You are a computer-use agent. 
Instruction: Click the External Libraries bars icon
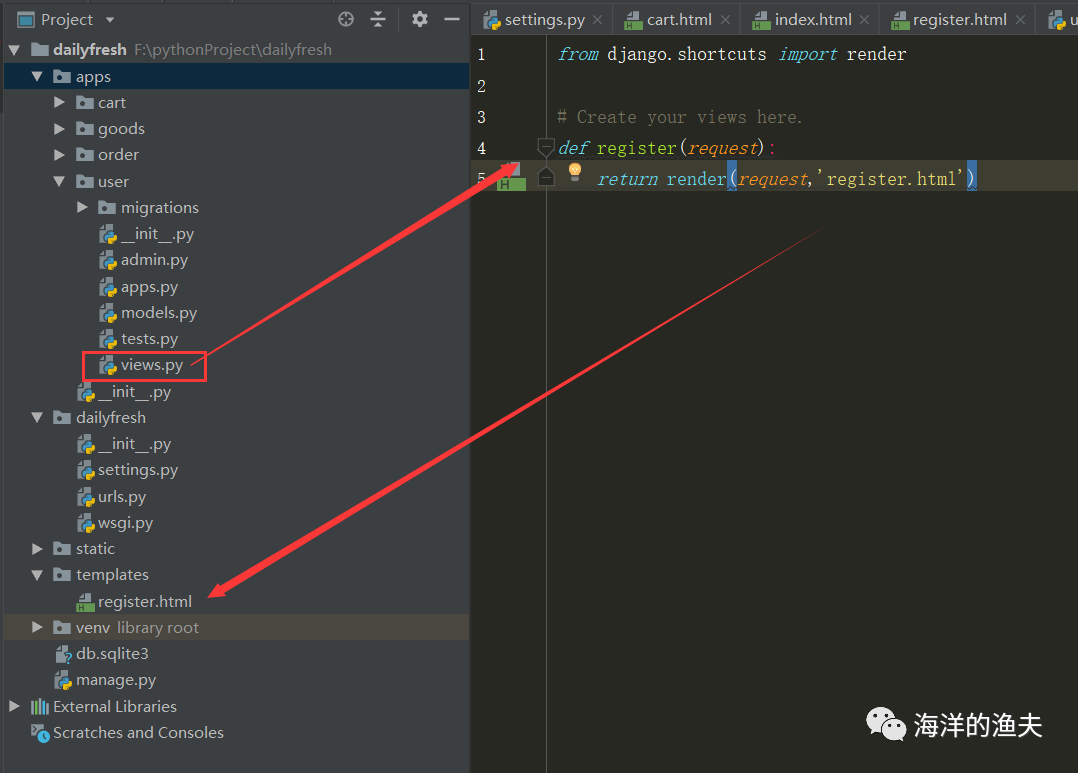pyautogui.click(x=40, y=706)
